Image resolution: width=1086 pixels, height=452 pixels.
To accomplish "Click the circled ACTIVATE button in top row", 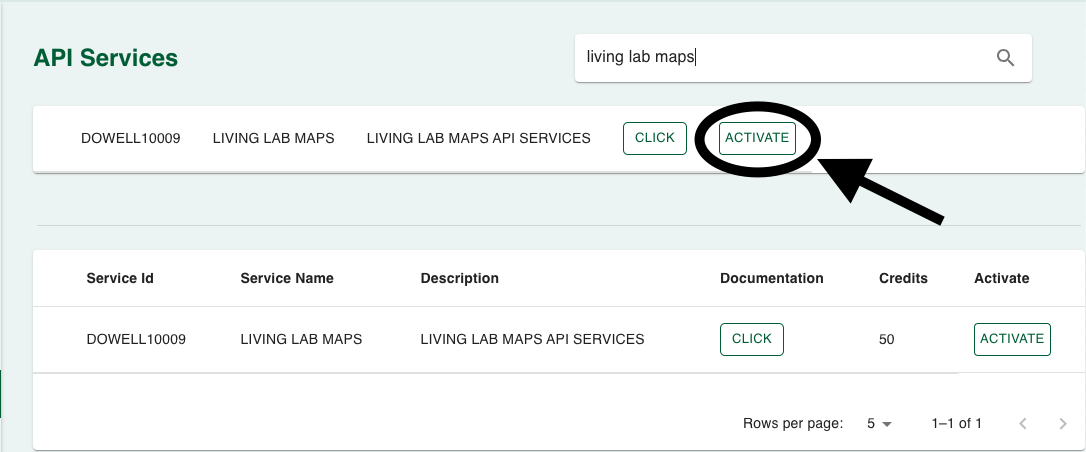I will (x=757, y=138).
